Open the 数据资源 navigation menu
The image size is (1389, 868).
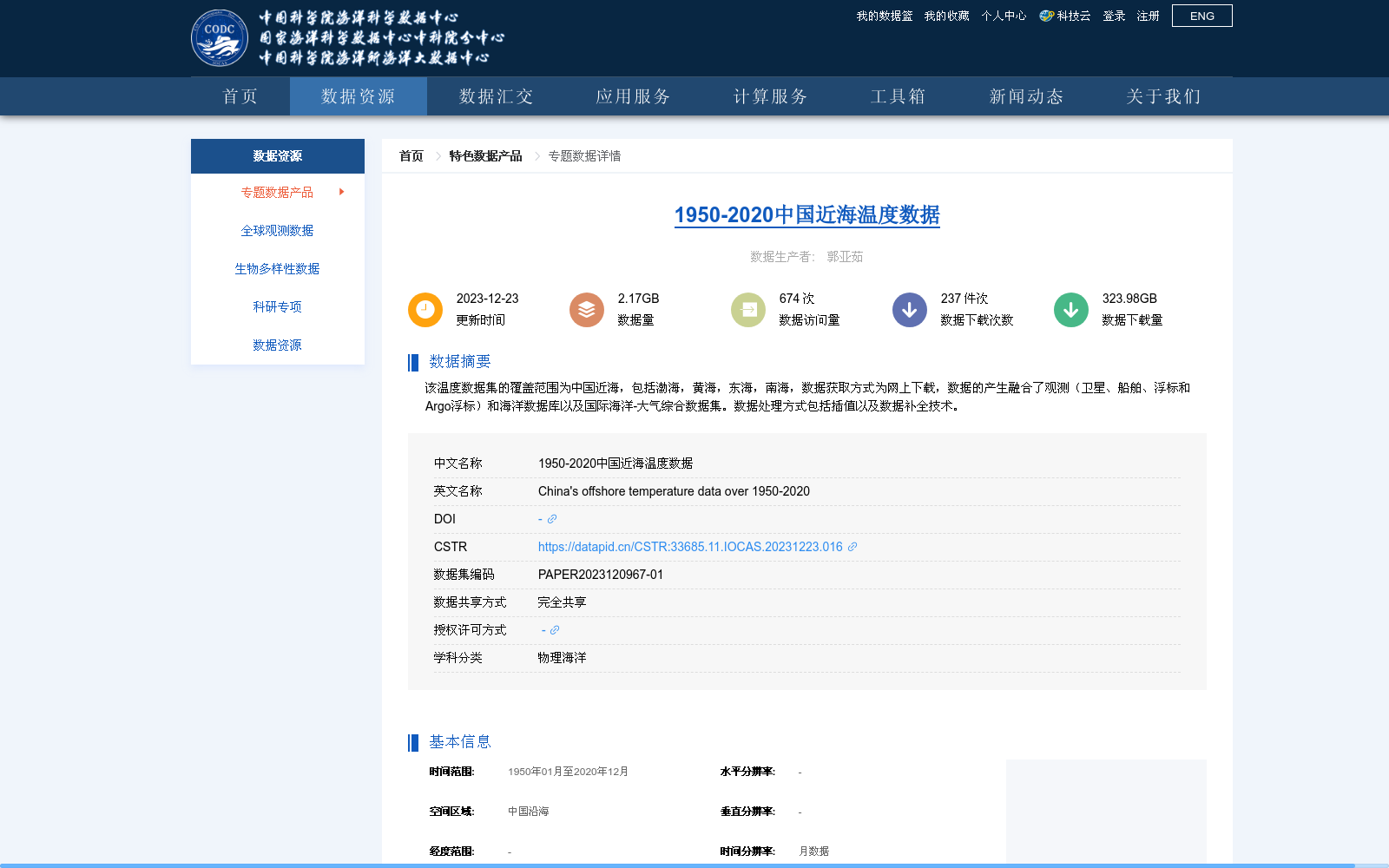click(358, 96)
